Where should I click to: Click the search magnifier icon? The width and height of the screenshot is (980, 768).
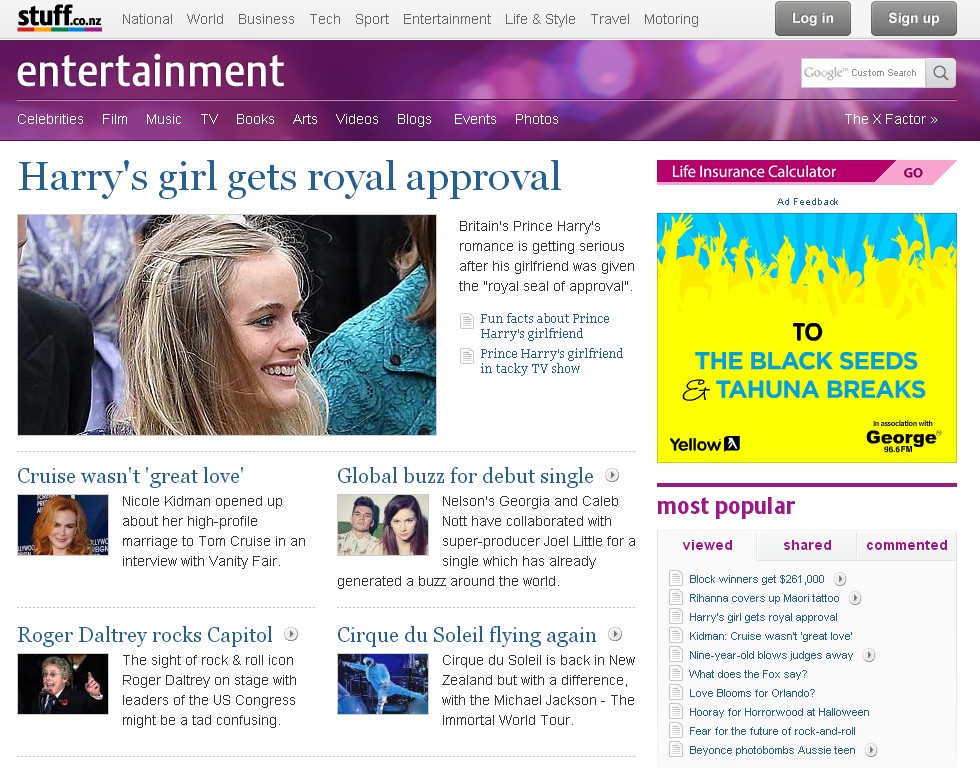[940, 73]
